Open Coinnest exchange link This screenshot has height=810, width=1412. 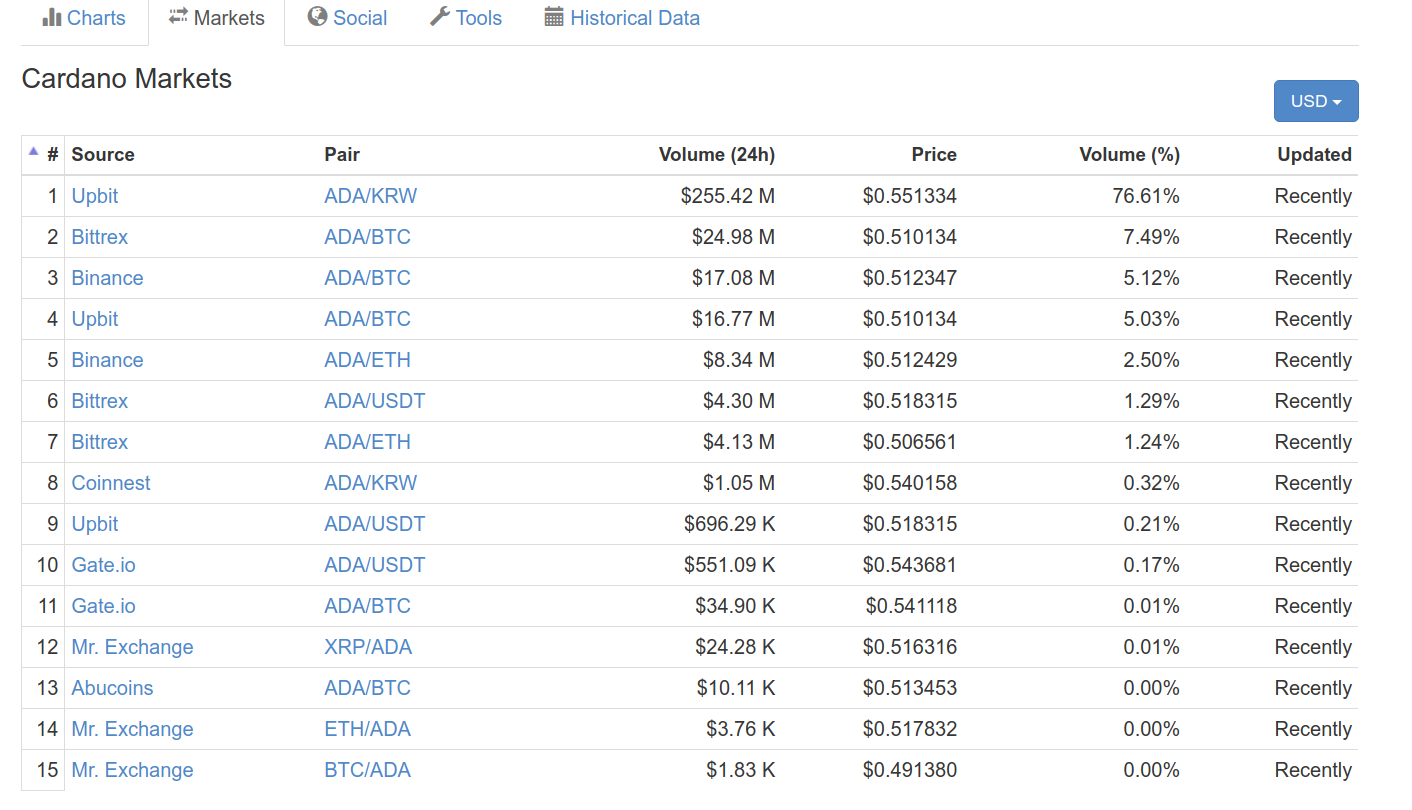point(111,483)
